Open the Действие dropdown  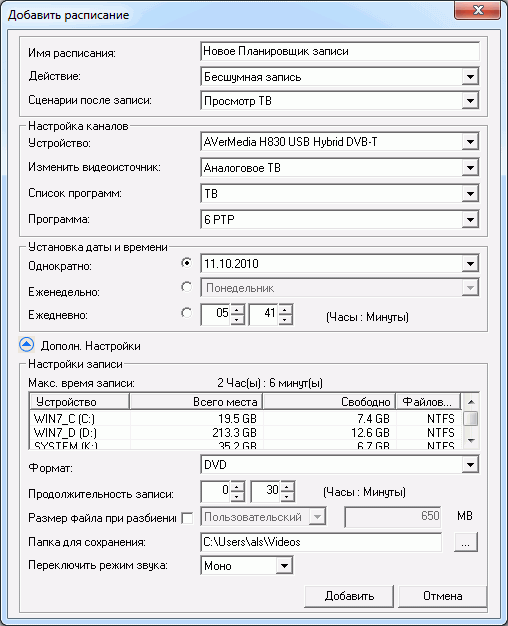point(470,77)
